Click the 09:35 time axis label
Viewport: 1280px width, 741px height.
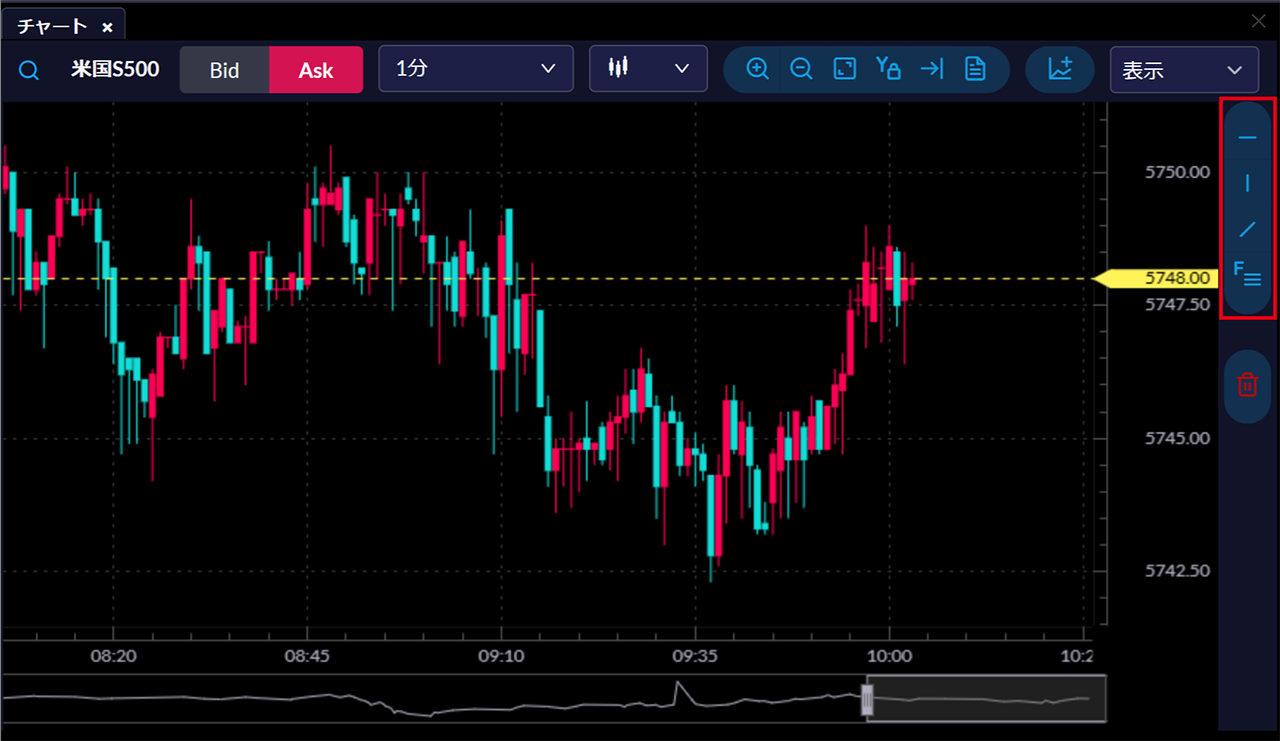tap(695, 656)
